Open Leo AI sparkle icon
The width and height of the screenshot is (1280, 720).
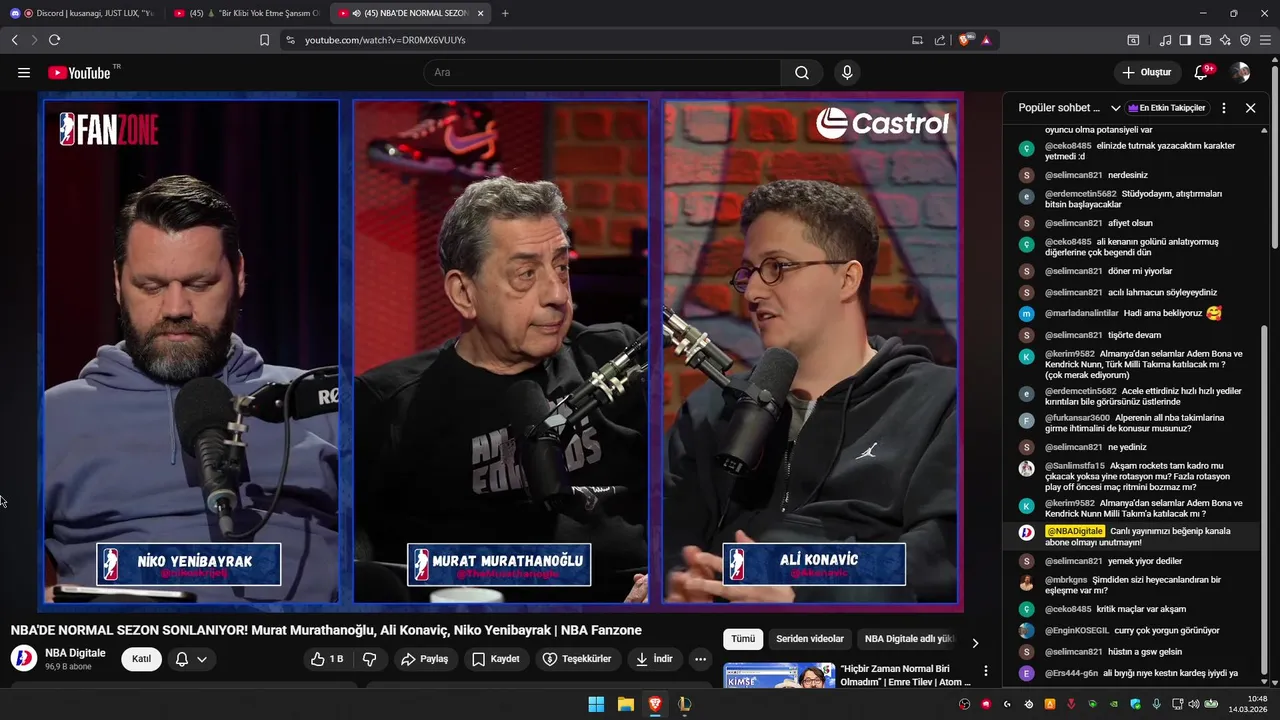[1225, 40]
